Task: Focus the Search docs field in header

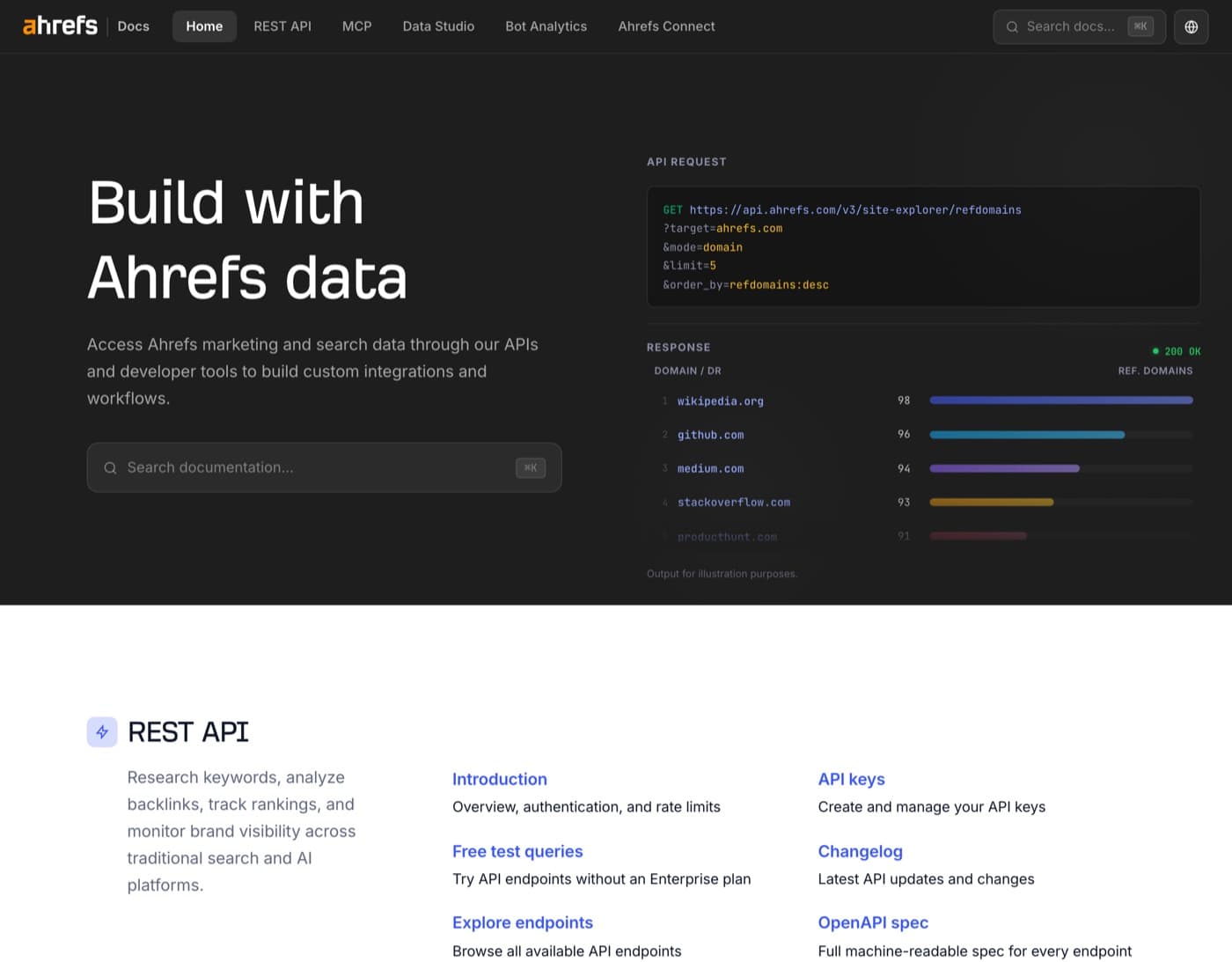Action: point(1079,26)
